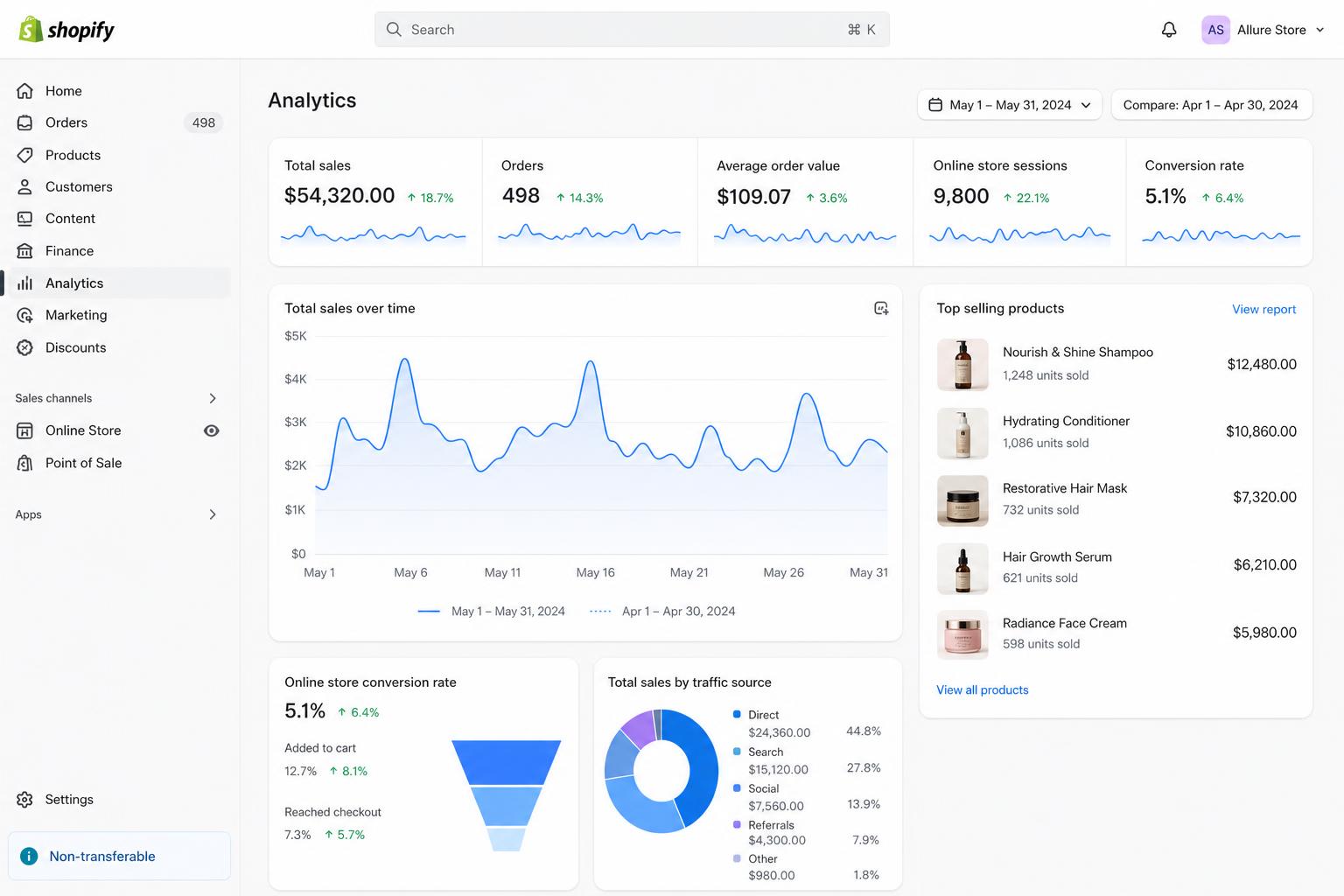Viewport: 1344px width, 896px height.
Task: Click the Online Store storefront icon
Action: (x=25, y=430)
